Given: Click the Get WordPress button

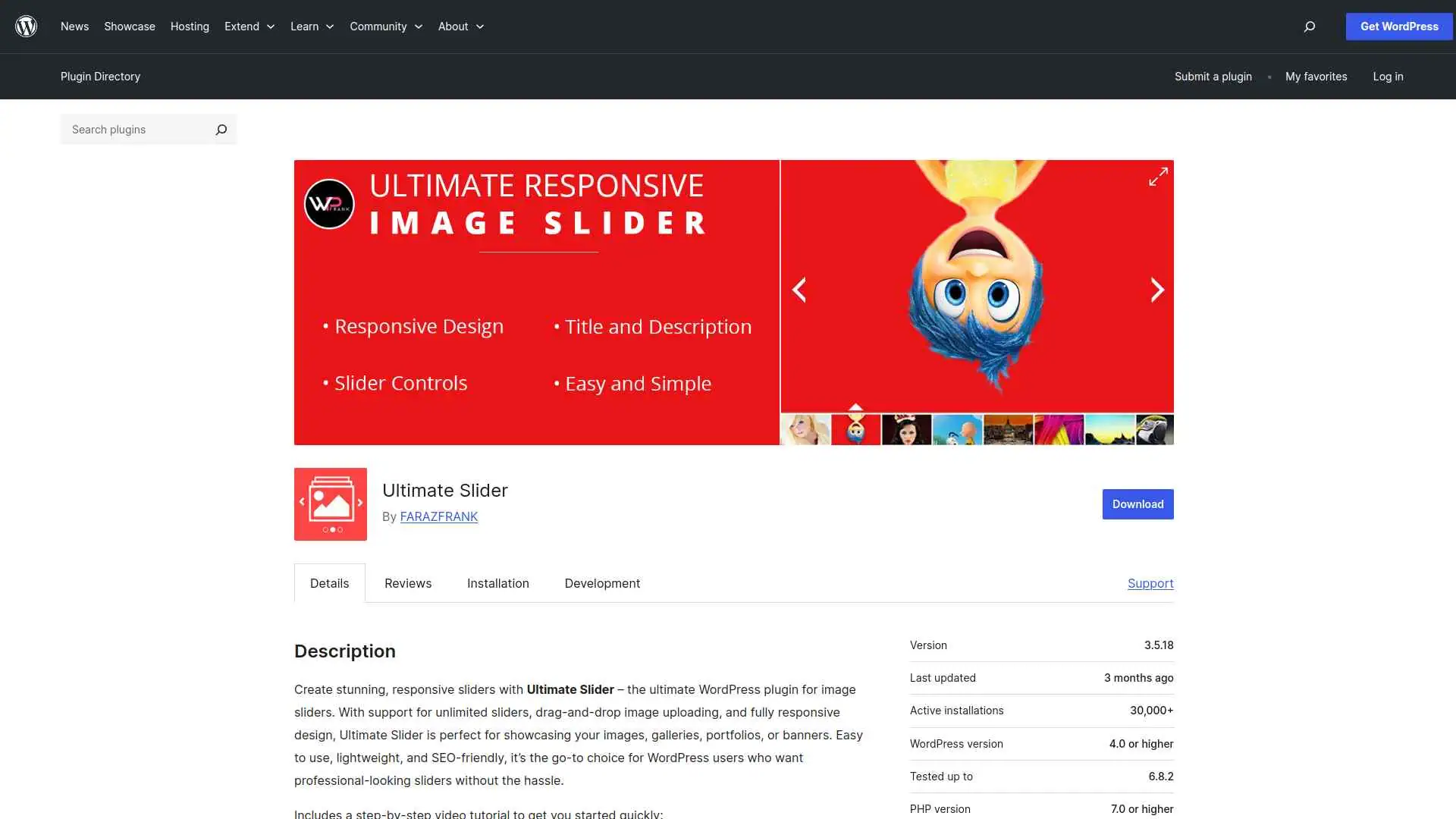Looking at the screenshot, I should pyautogui.click(x=1398, y=26).
